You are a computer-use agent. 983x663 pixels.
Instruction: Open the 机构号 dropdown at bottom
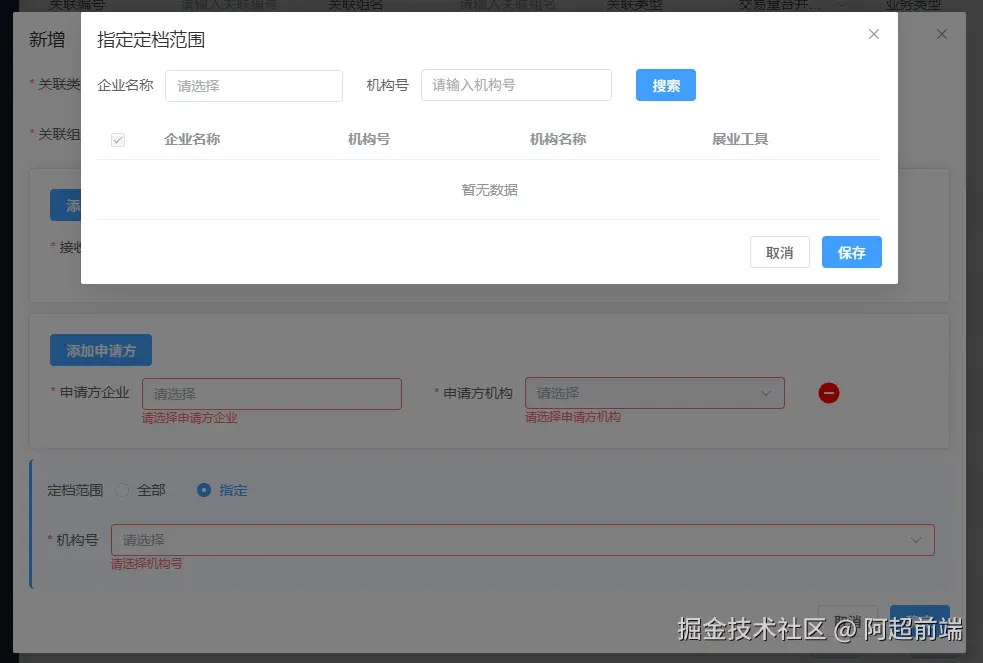click(523, 540)
